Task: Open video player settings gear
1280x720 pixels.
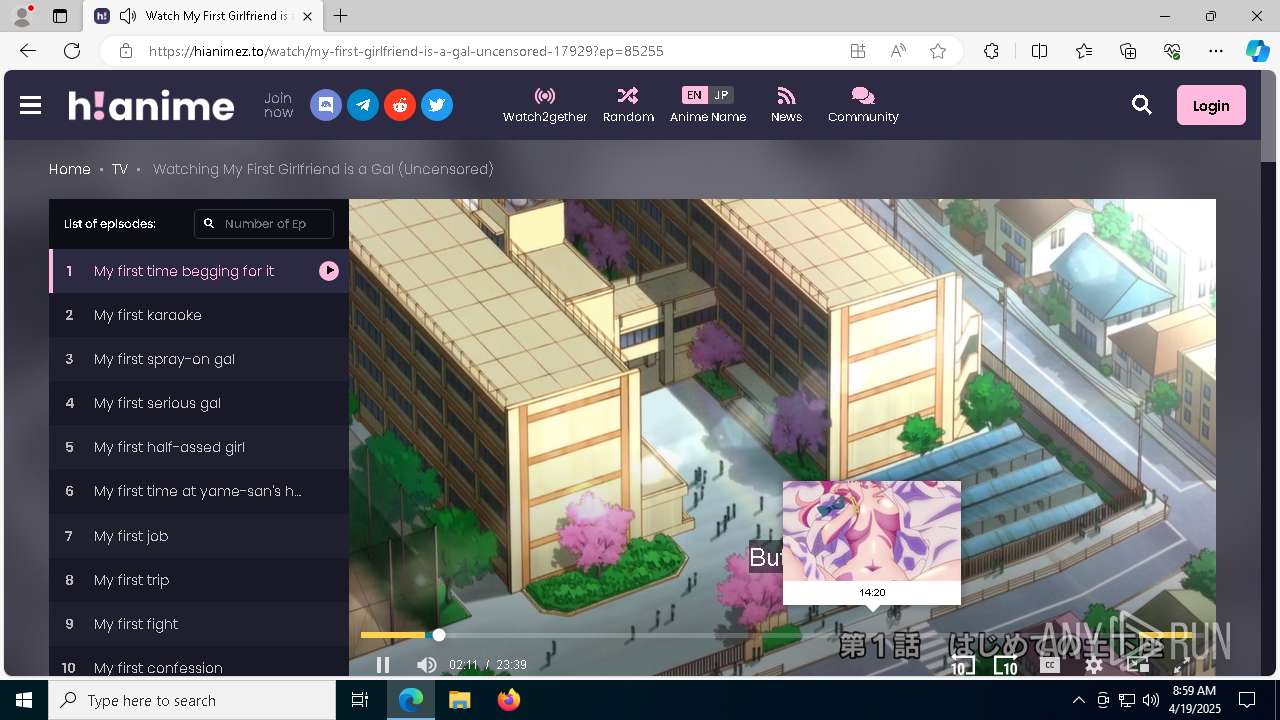Action: [1094, 665]
